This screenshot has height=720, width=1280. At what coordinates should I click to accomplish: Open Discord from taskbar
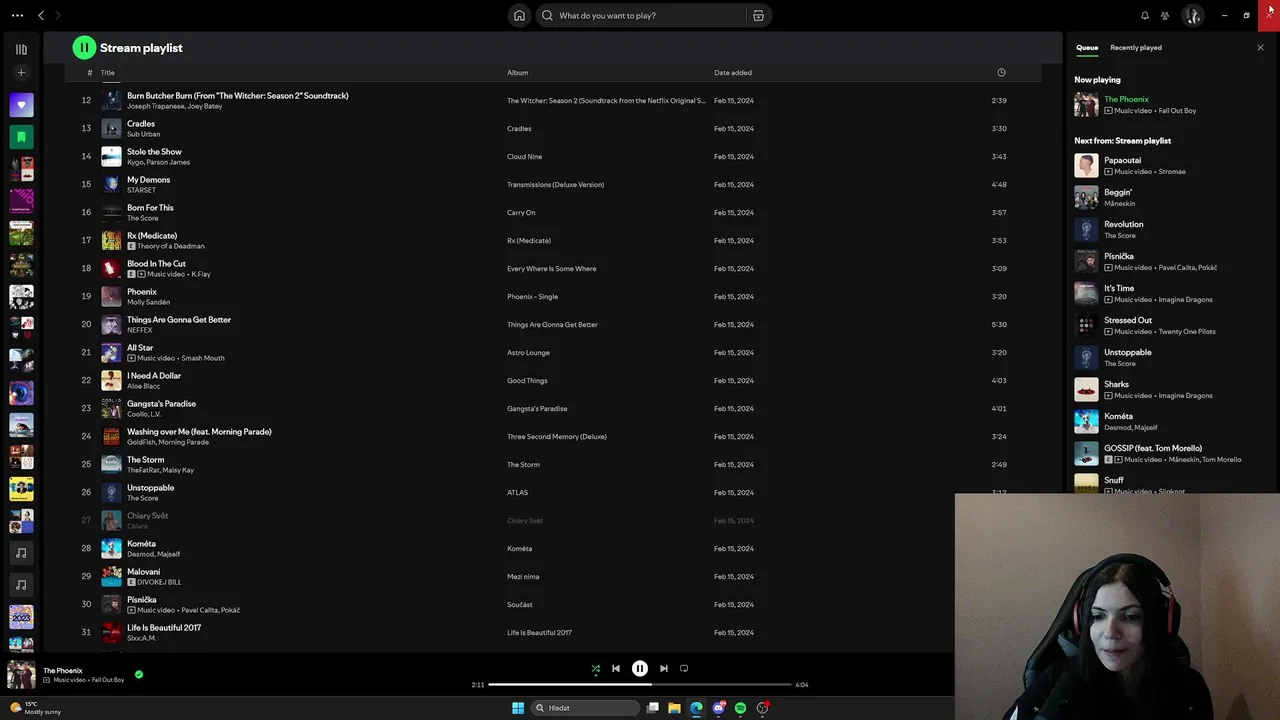coord(719,708)
